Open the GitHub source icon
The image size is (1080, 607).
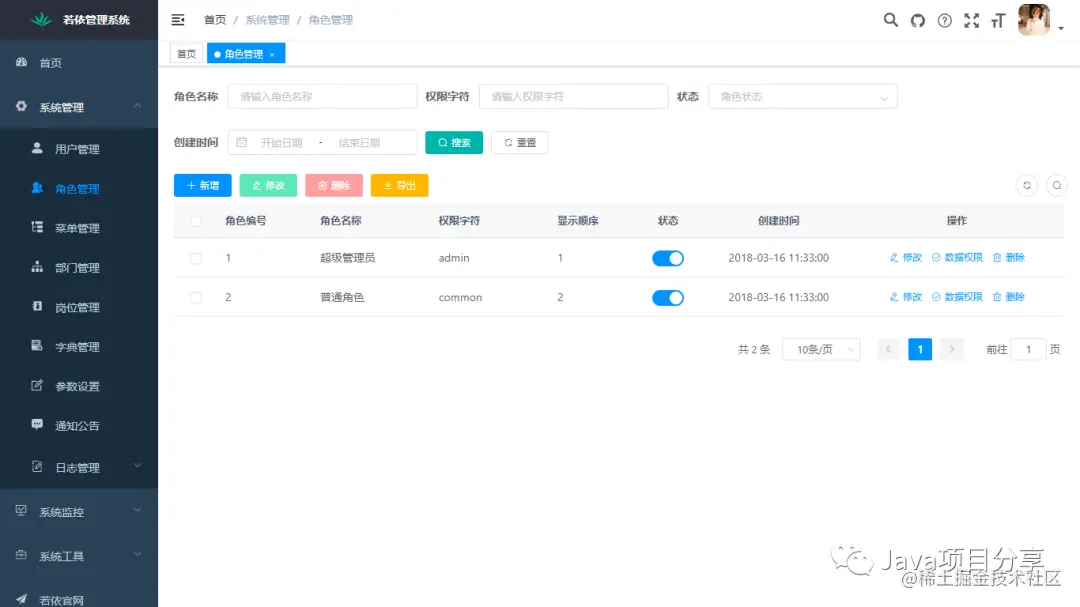[x=917, y=21]
